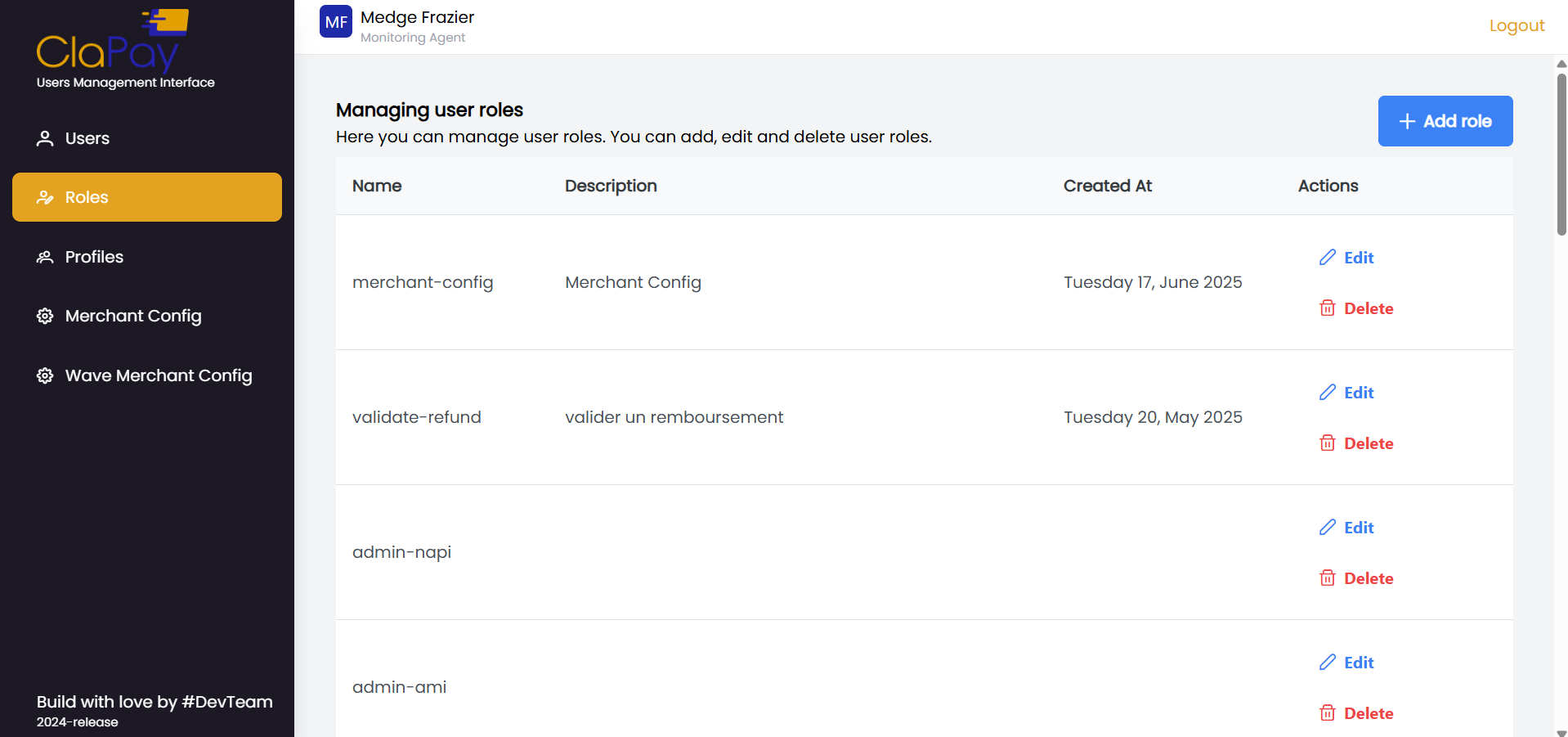Viewport: 1568px width, 737px height.
Task: Click the scrollbar down arrow
Action: (1561, 732)
